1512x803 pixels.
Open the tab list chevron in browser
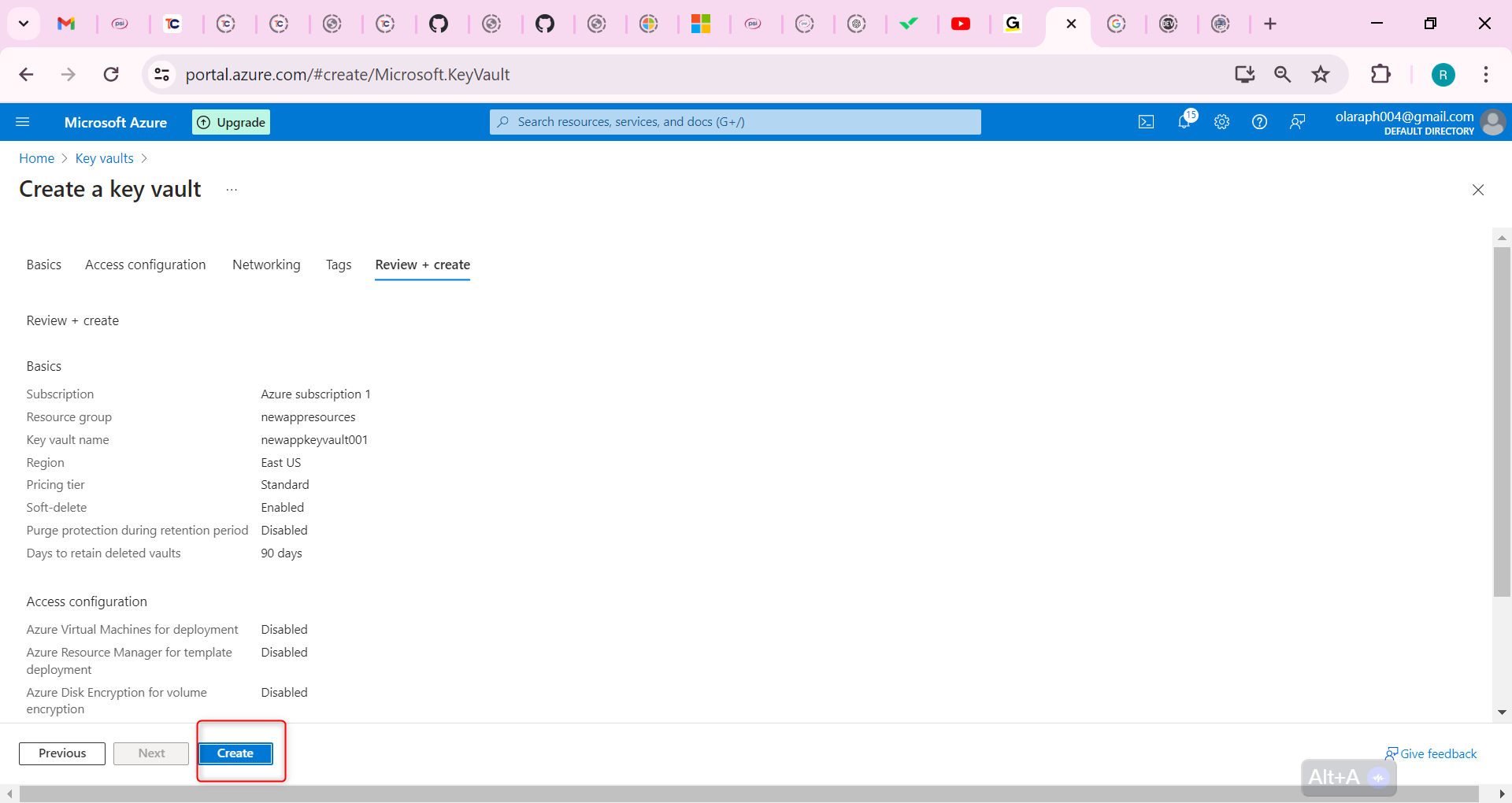[x=23, y=24]
